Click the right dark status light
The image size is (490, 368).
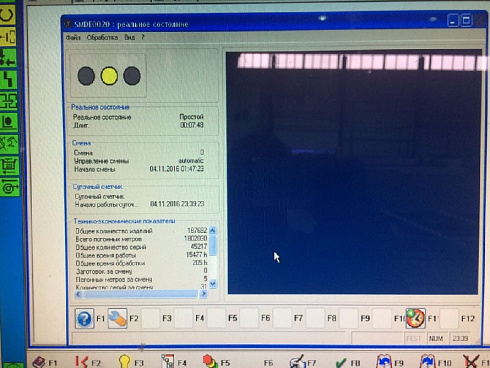pos(132,76)
